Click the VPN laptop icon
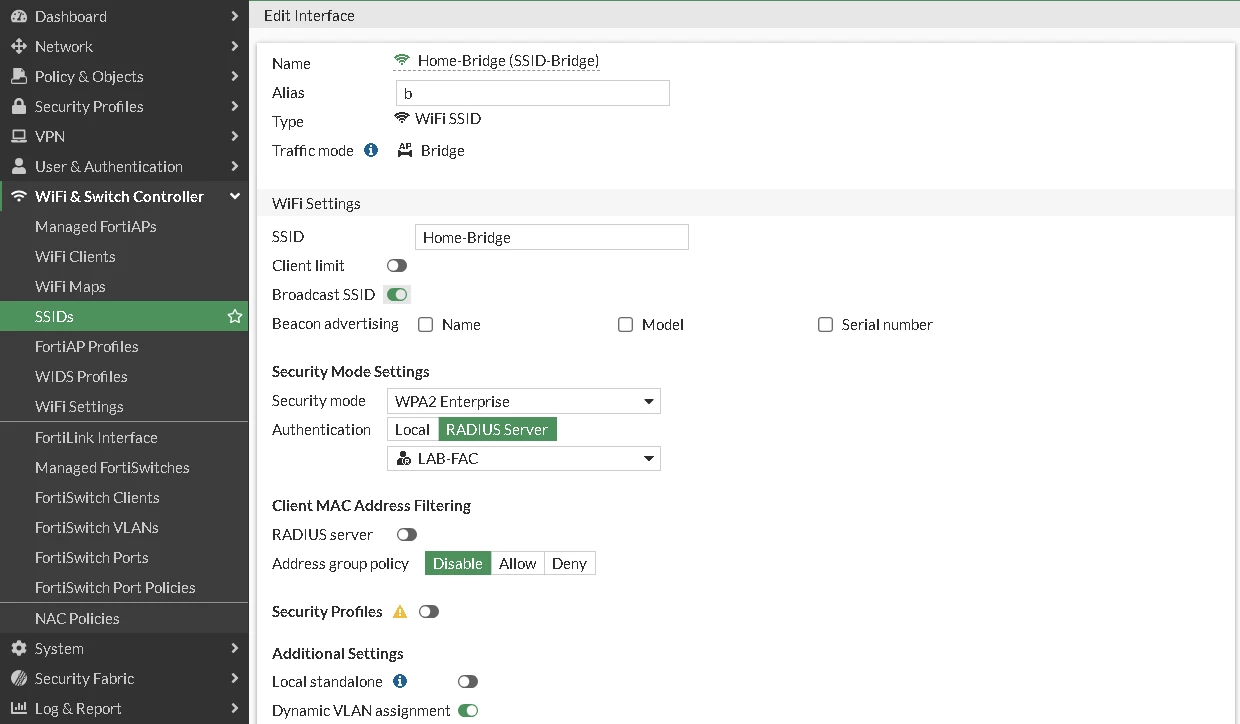Image resolution: width=1240 pixels, height=724 pixels. pos(18,136)
